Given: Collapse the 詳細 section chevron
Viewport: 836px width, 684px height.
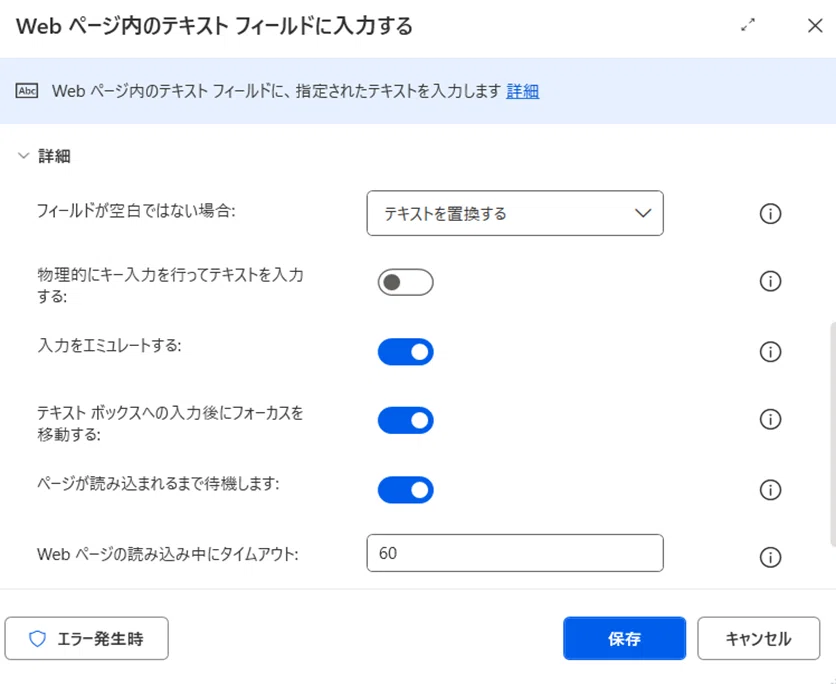Looking at the screenshot, I should [x=23, y=156].
